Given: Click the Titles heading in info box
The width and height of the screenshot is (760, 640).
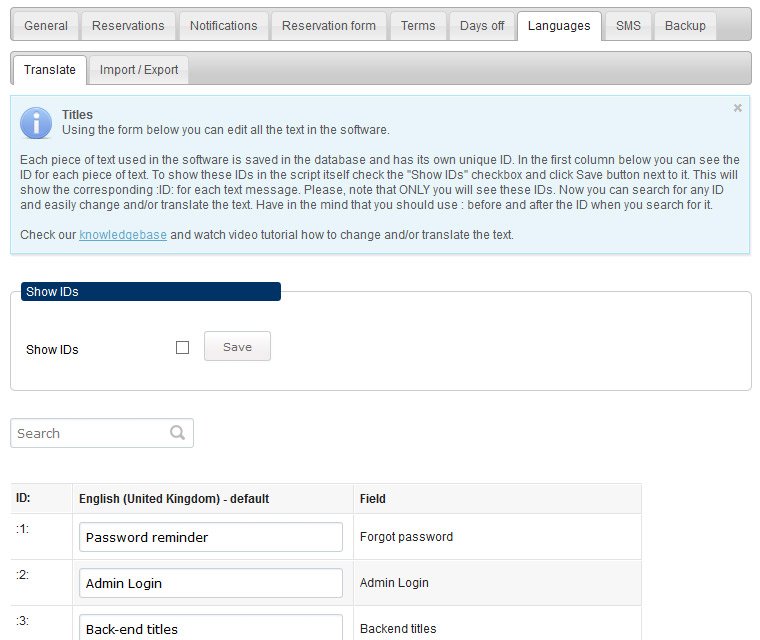Looking at the screenshot, I should 77,114.
